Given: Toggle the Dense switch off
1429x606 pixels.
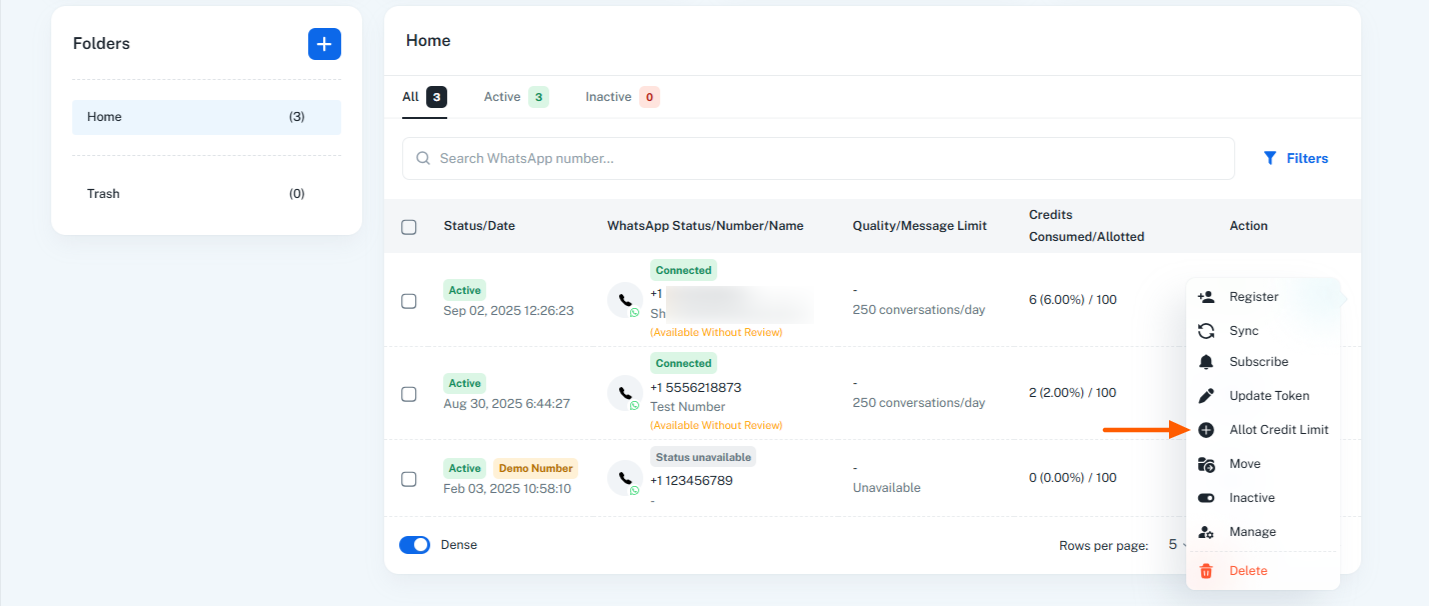Looking at the screenshot, I should (x=414, y=545).
